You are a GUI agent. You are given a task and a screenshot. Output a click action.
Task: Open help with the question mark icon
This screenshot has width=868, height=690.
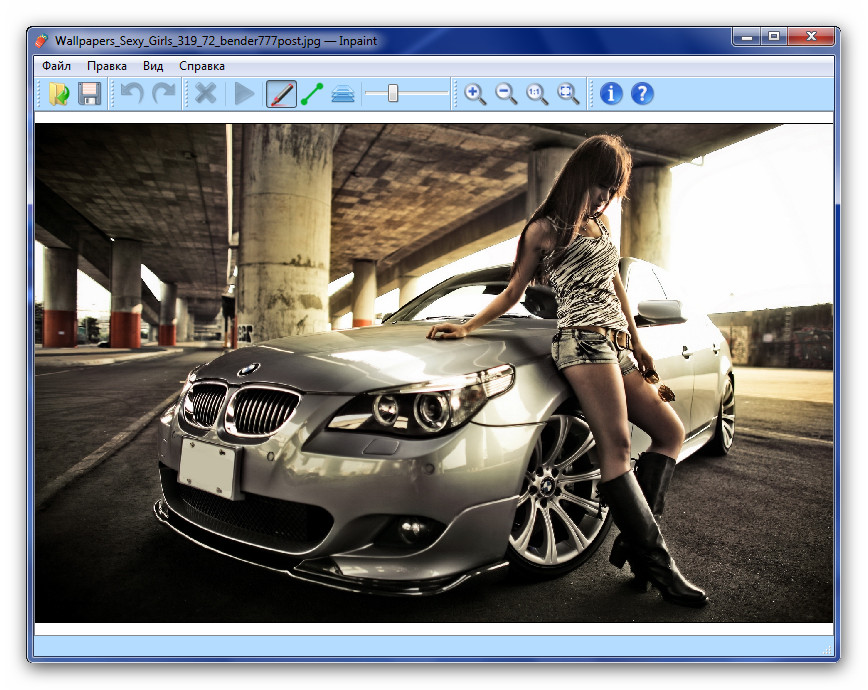coord(642,94)
